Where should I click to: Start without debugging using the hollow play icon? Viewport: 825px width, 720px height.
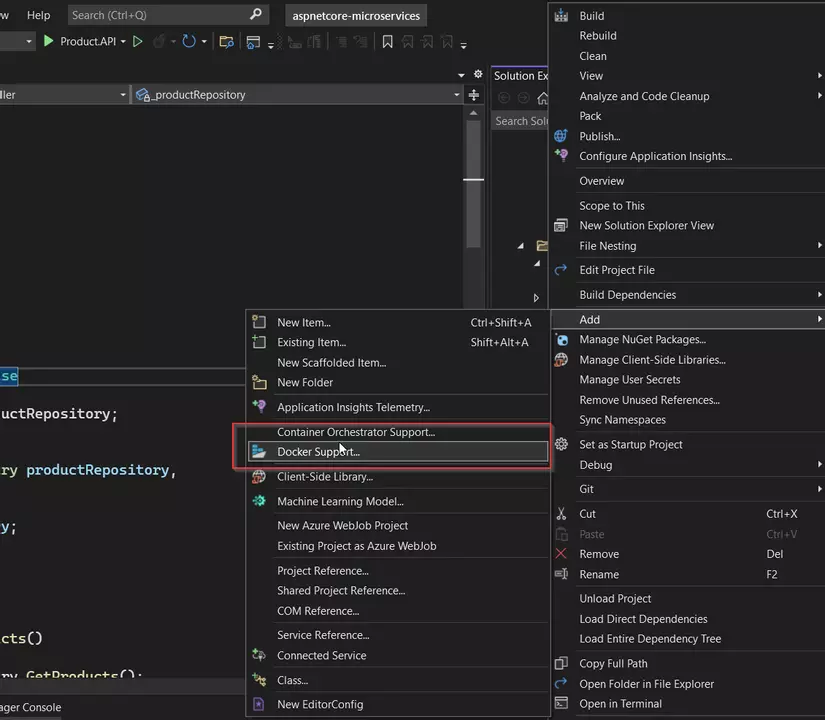[137, 41]
